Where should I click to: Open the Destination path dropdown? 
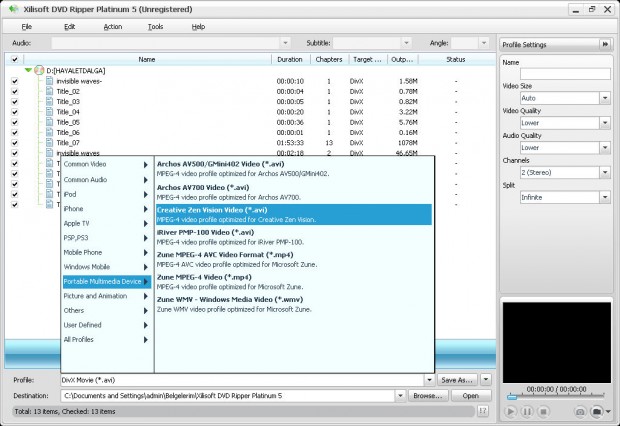pyautogui.click(x=400, y=396)
